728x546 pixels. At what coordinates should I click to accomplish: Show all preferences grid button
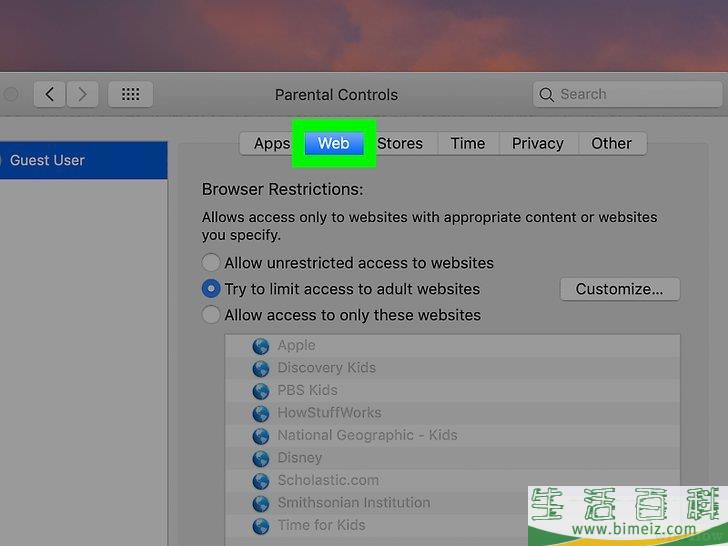130,95
